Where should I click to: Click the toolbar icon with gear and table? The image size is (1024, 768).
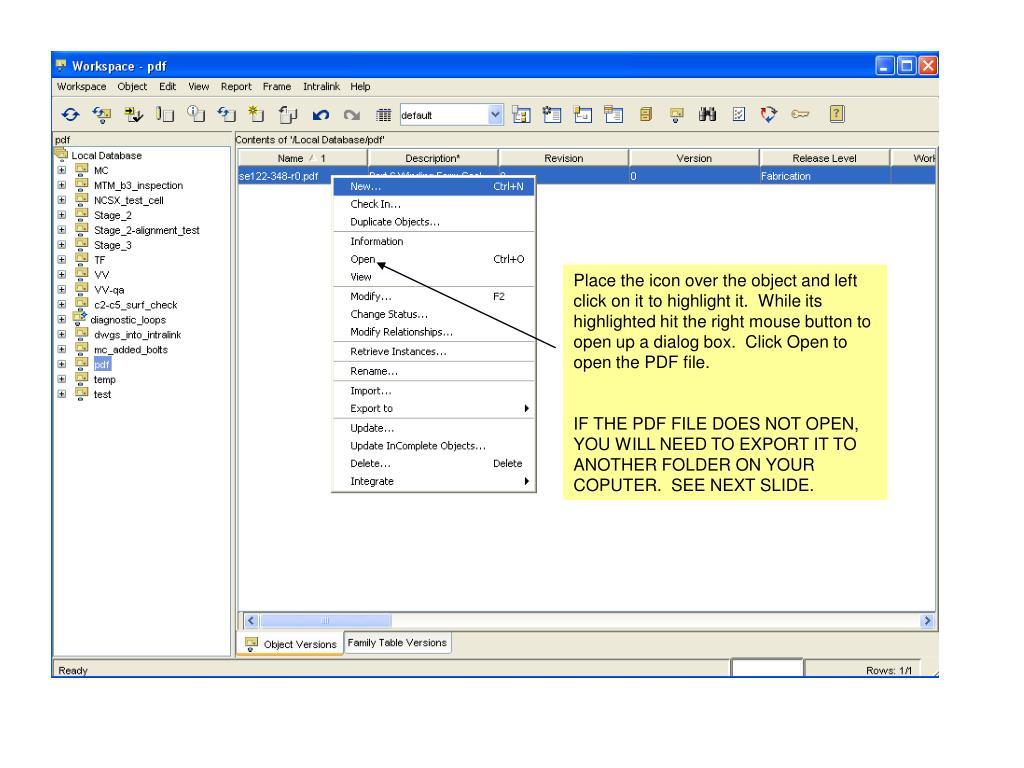552,114
